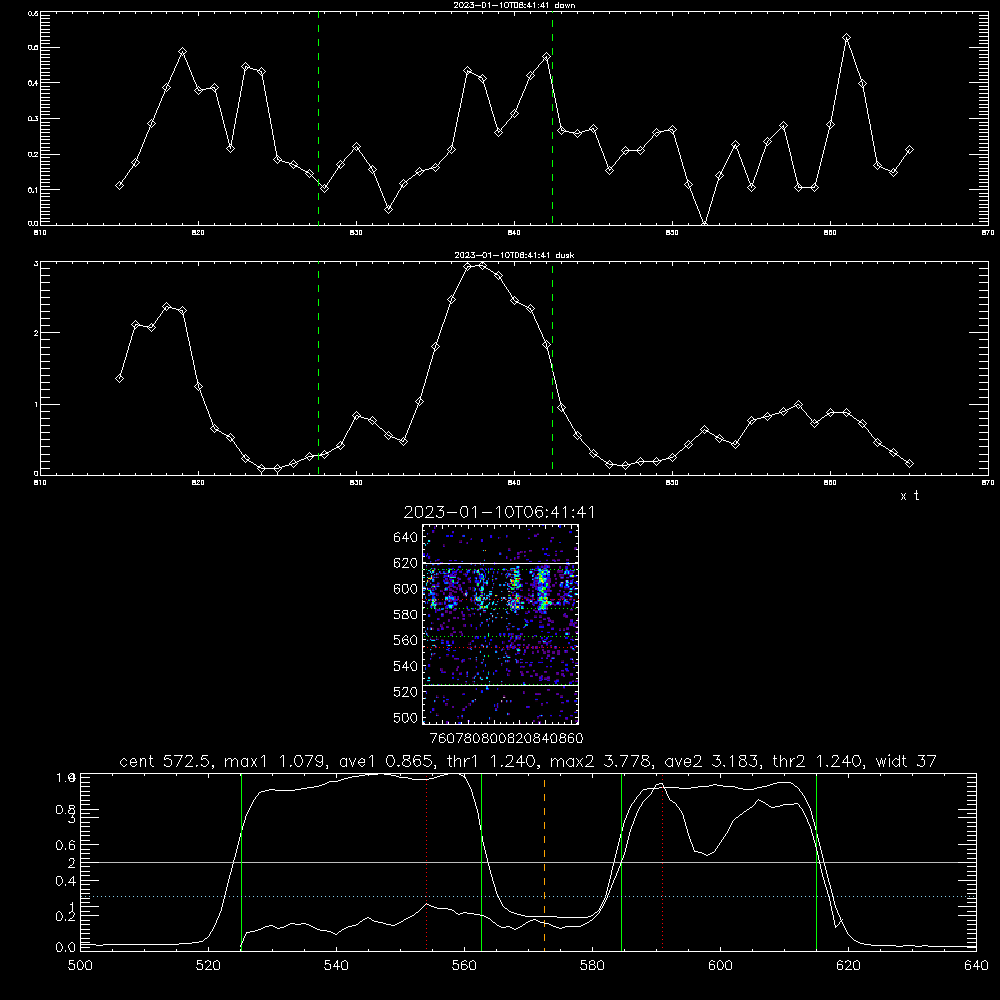Click the dawn plot data point touching zero
The width and height of the screenshot is (1000, 1000).
click(704, 223)
